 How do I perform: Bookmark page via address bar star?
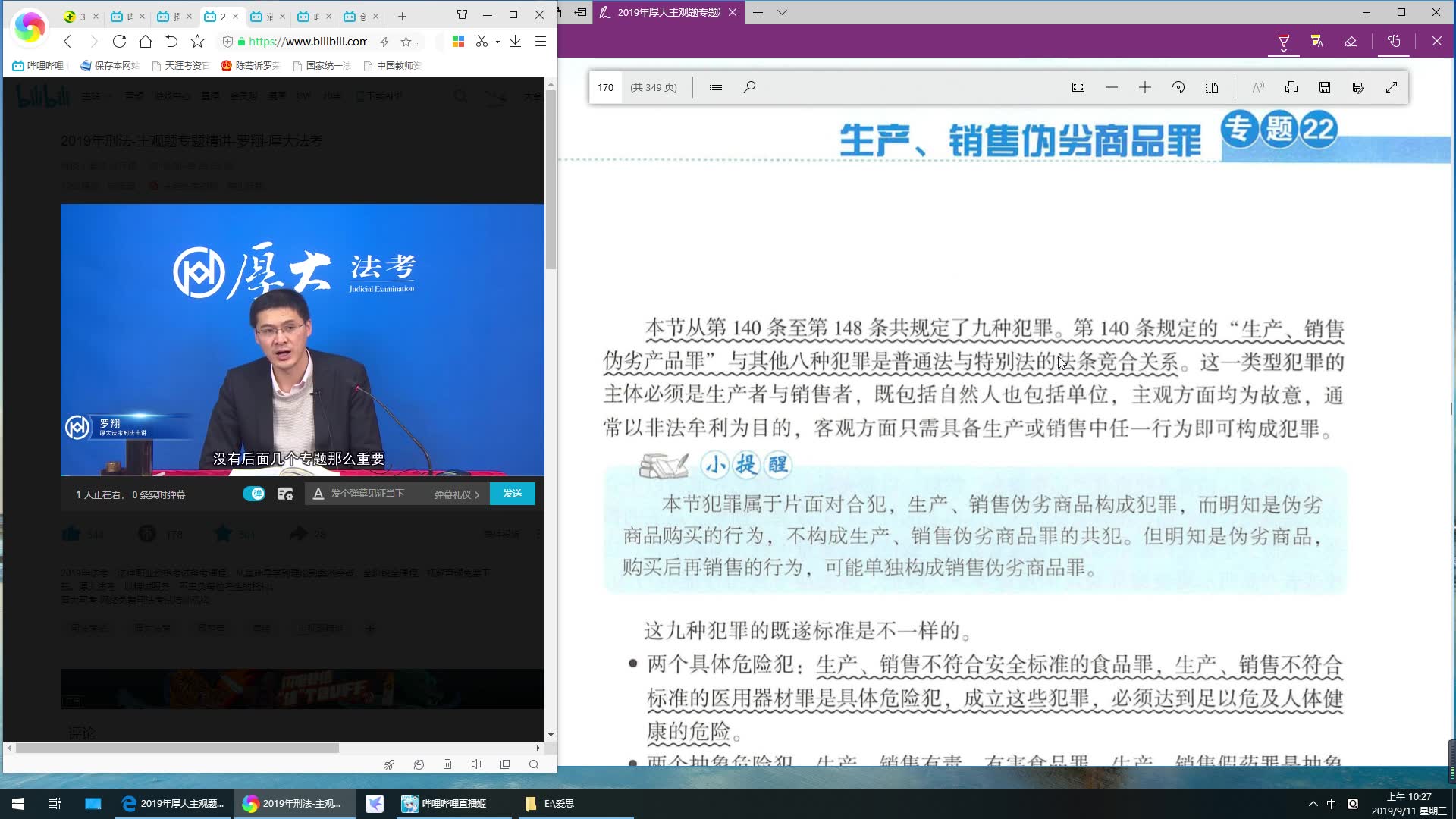coord(406,42)
